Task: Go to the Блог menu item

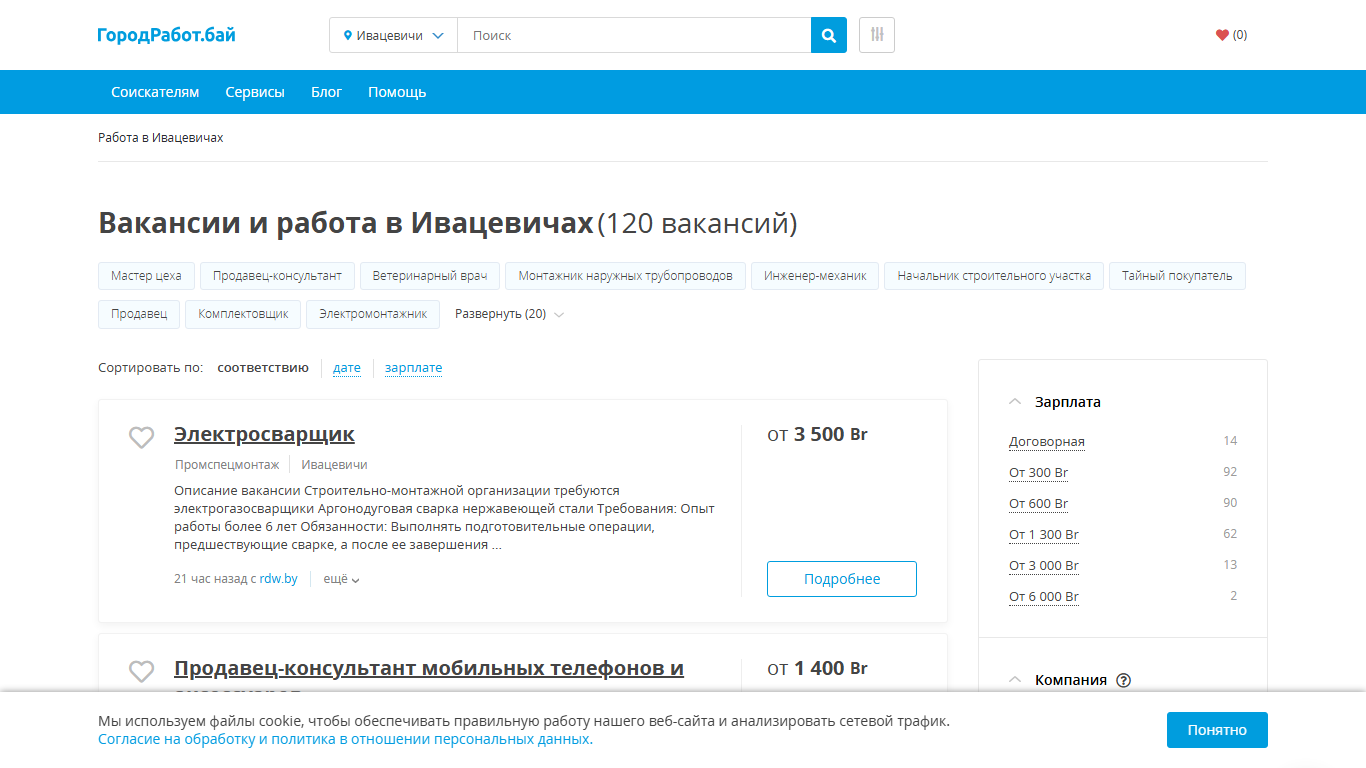Action: click(x=326, y=92)
